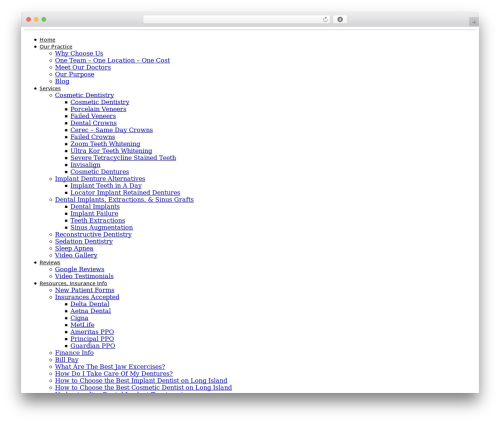Click the green maximize window button
This screenshot has width=500, height=423.
pyautogui.click(x=44, y=20)
